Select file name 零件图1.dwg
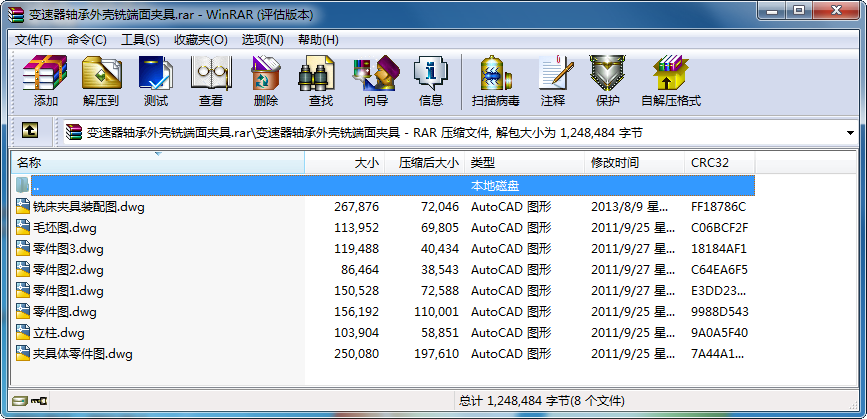The height and width of the screenshot is (419, 867). (x=69, y=291)
